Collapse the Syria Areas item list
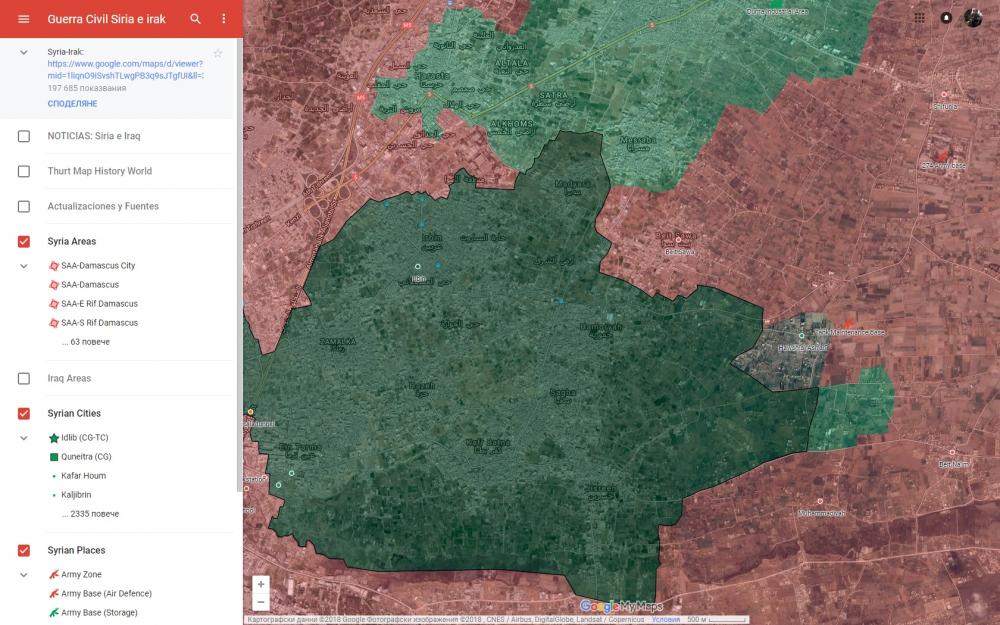 click(x=24, y=266)
